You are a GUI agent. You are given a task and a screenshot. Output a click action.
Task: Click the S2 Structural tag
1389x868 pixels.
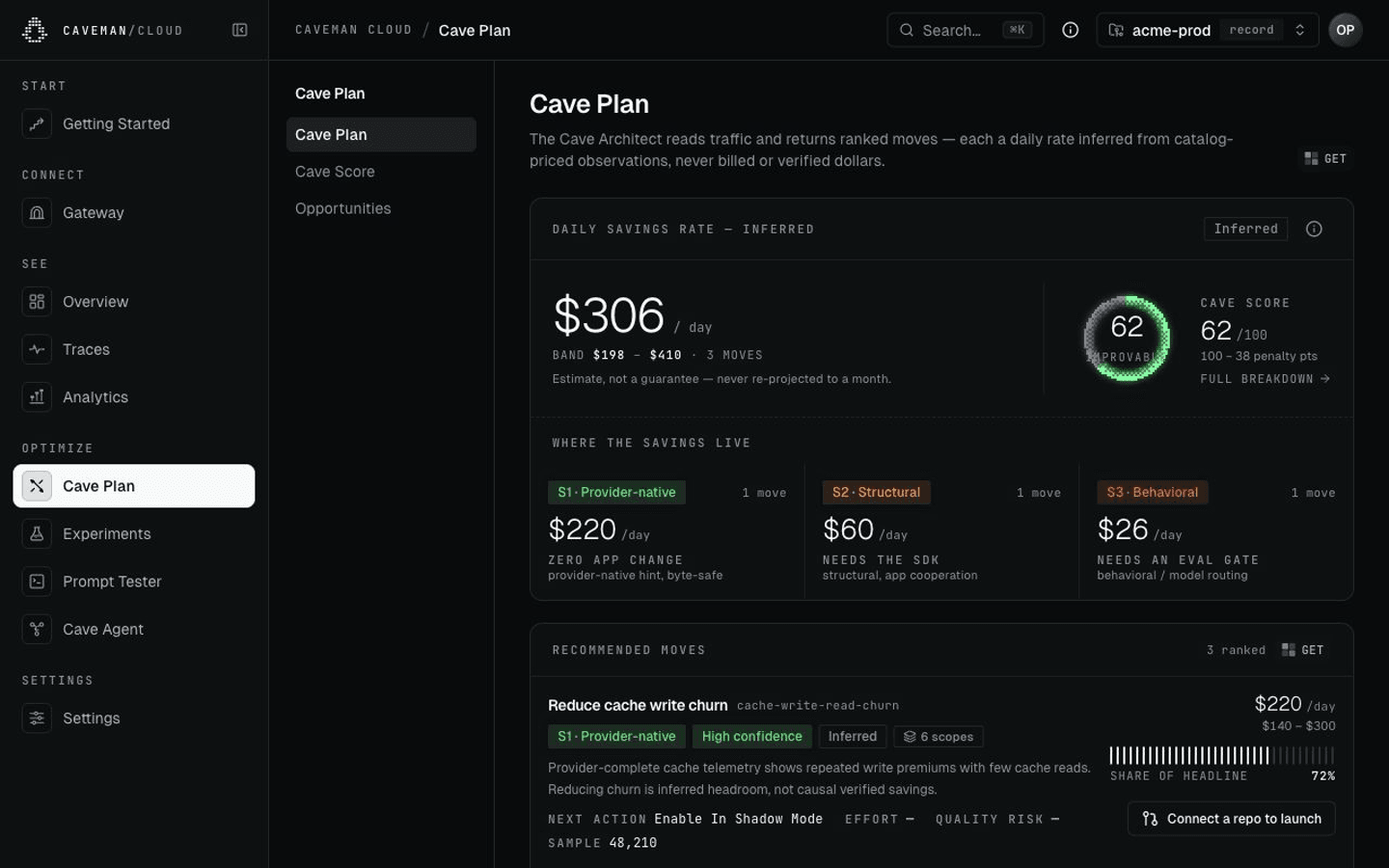pos(876,492)
